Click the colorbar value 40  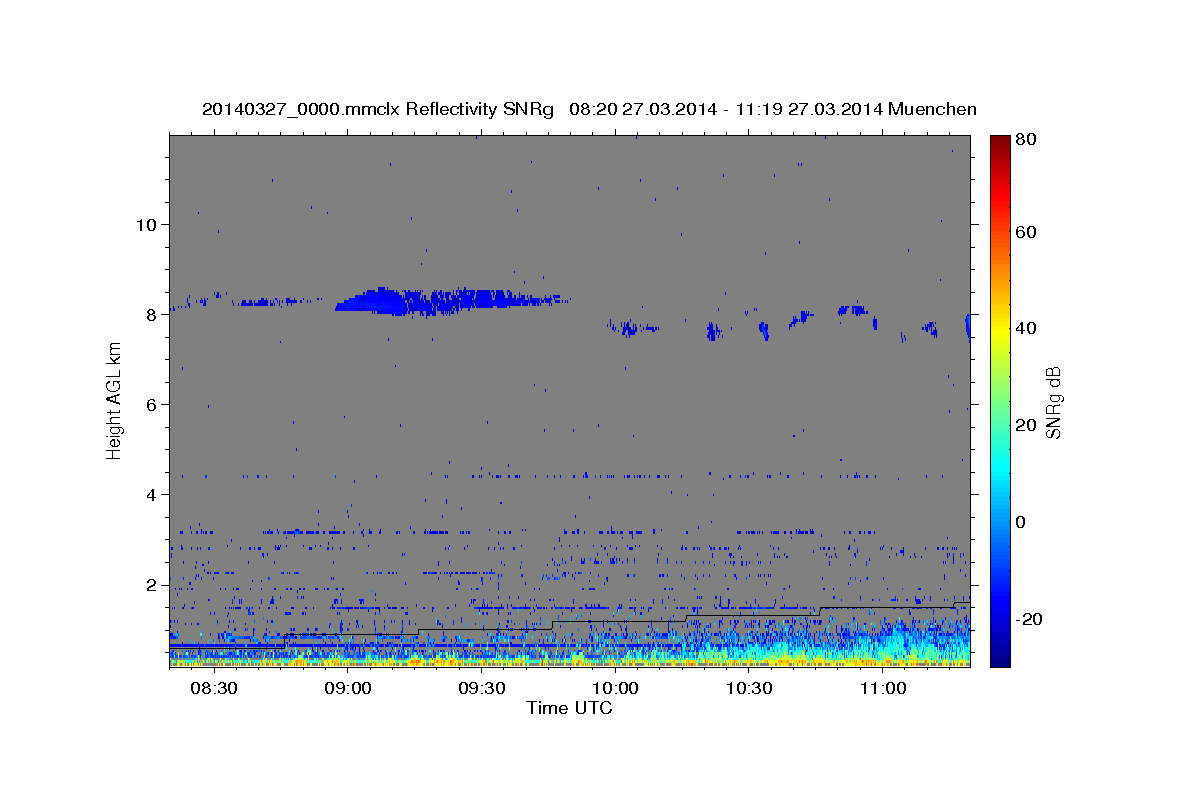(1026, 328)
